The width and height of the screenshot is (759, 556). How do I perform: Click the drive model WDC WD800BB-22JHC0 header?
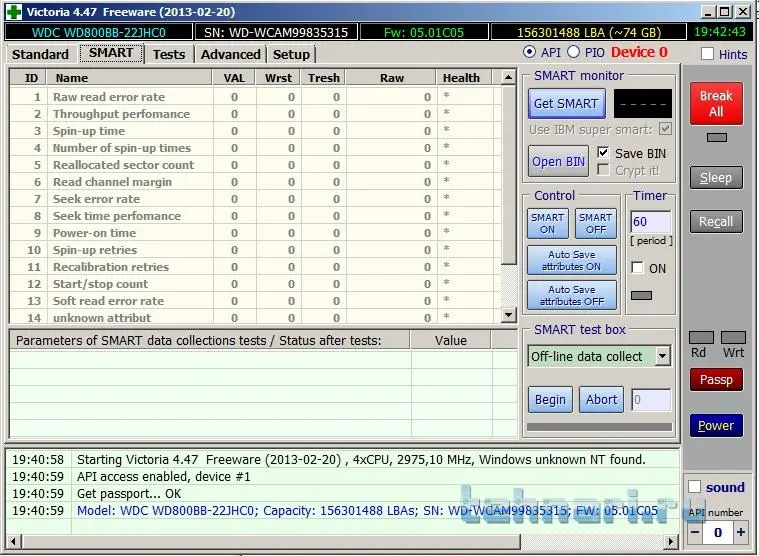click(99, 32)
